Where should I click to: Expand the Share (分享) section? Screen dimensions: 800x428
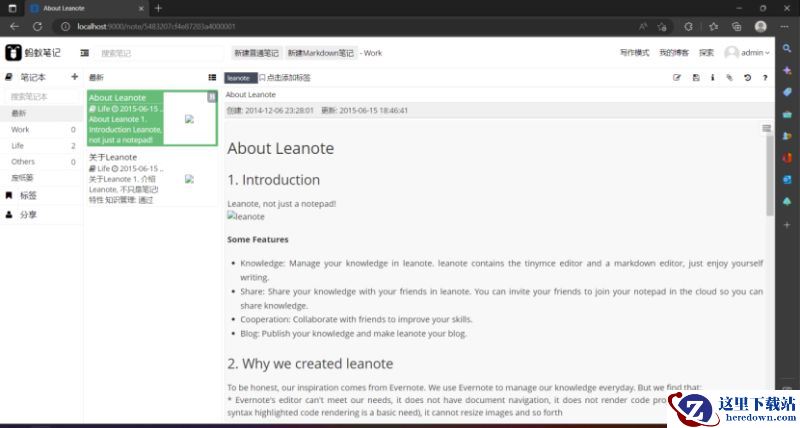click(41, 215)
